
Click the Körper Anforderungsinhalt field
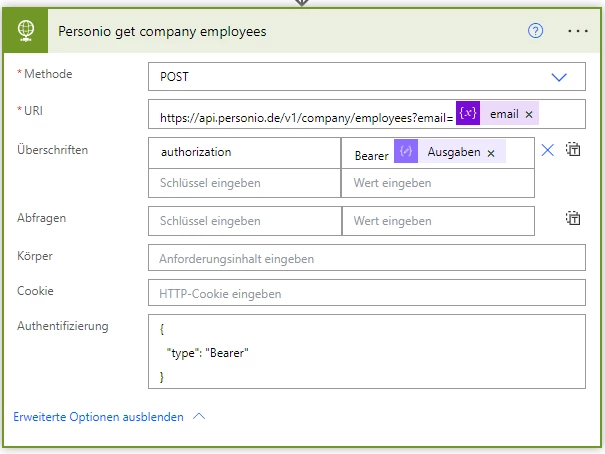pos(367,258)
